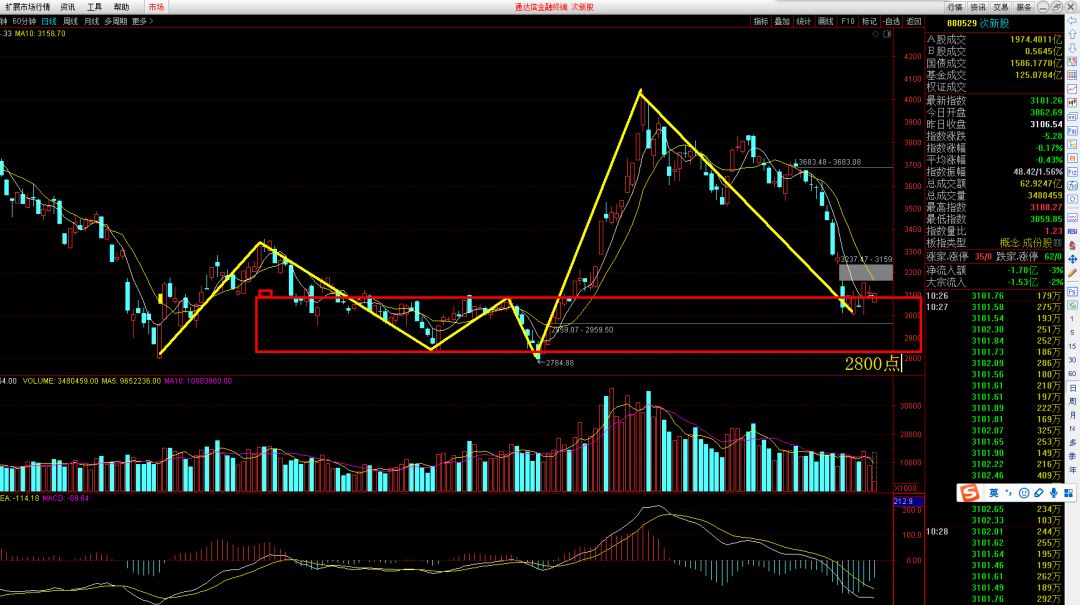
Task: Click the 资讯 button beside 交易
Action: [x=978, y=7]
